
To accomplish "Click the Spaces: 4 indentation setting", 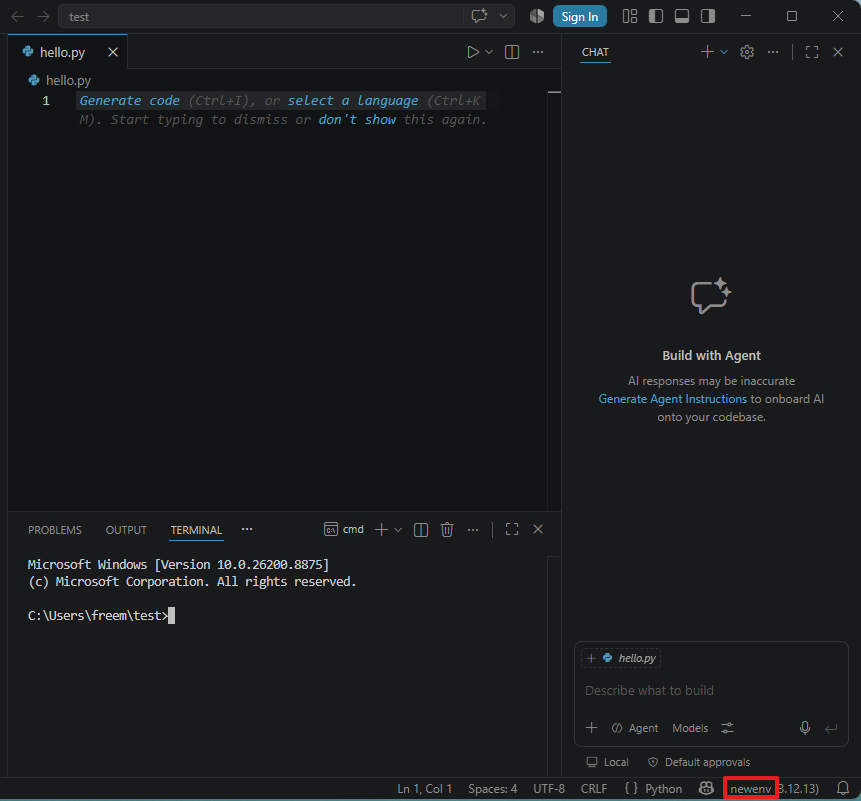I will (493, 789).
